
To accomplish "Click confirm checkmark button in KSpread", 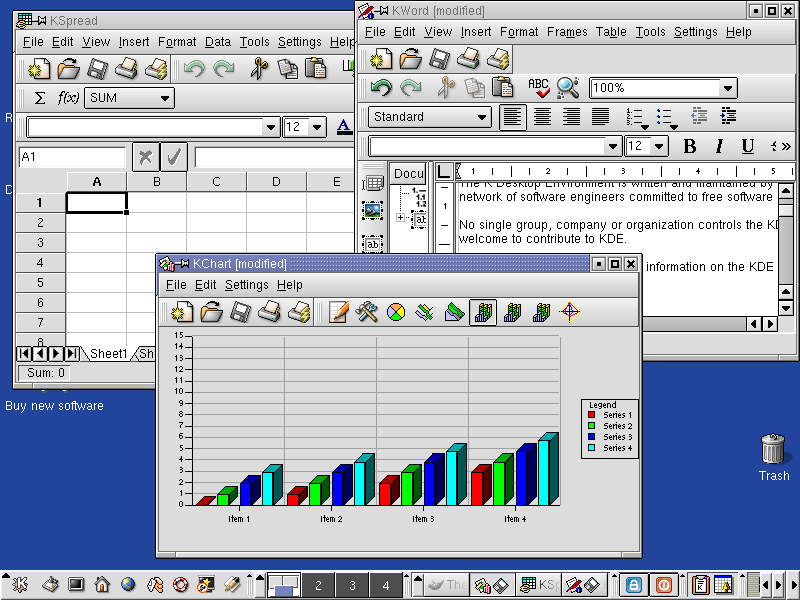I will (174, 157).
